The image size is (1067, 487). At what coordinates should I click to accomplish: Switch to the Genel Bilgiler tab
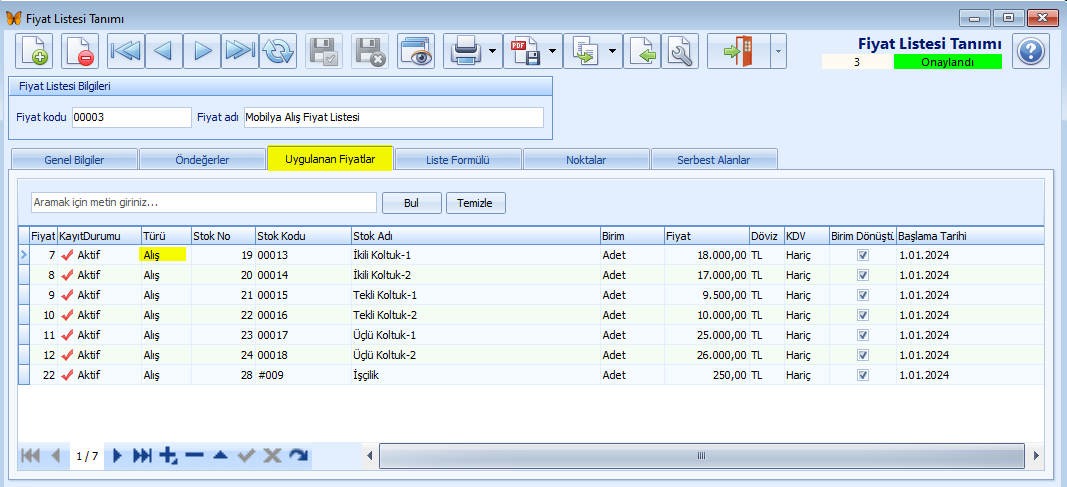[74, 161]
